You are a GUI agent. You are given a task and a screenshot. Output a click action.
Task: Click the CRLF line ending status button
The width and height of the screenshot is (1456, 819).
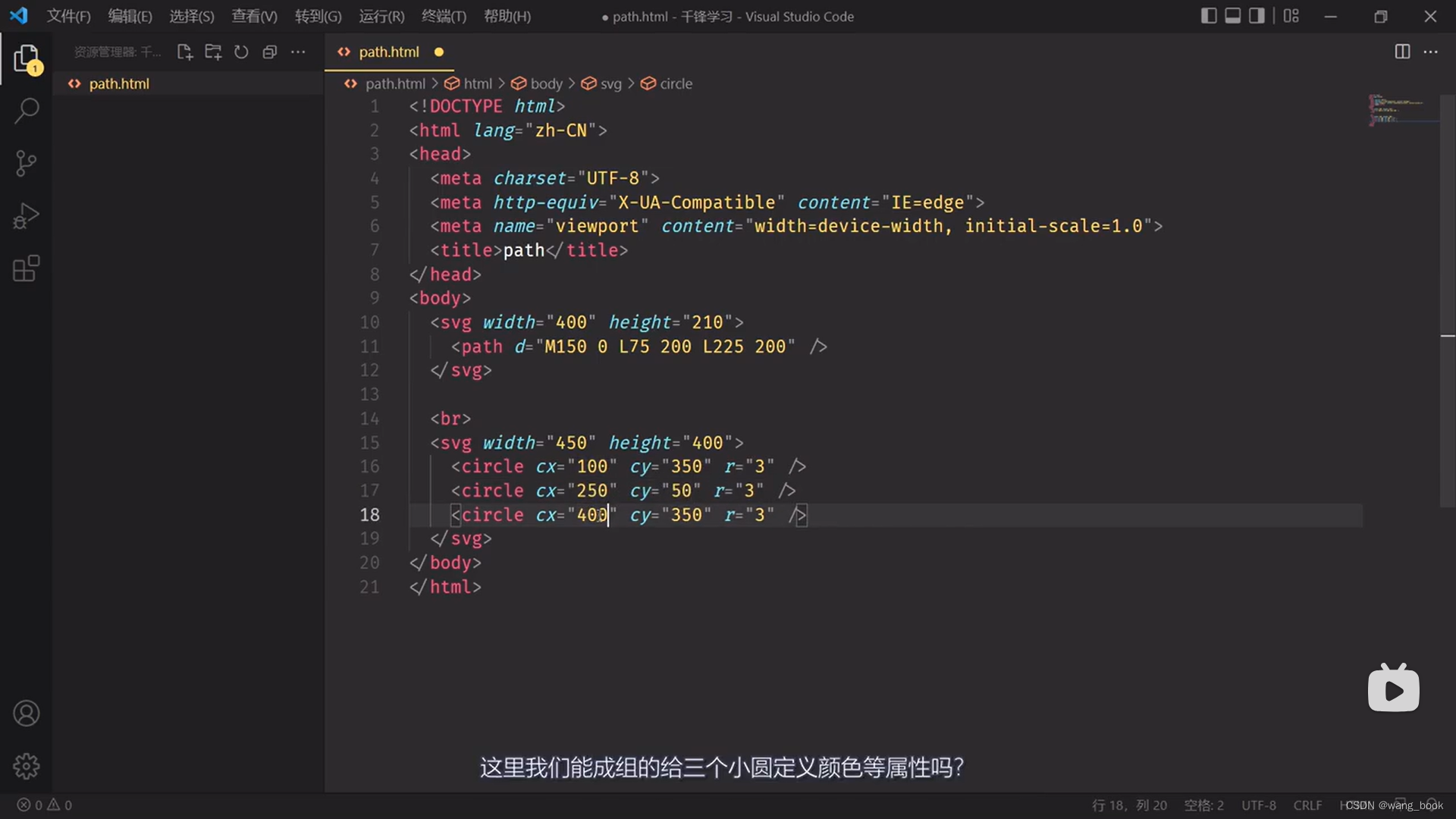click(1307, 805)
